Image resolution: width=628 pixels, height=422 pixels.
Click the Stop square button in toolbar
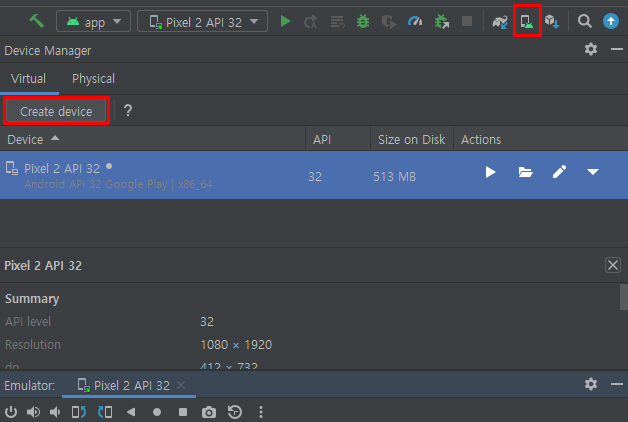coord(467,21)
